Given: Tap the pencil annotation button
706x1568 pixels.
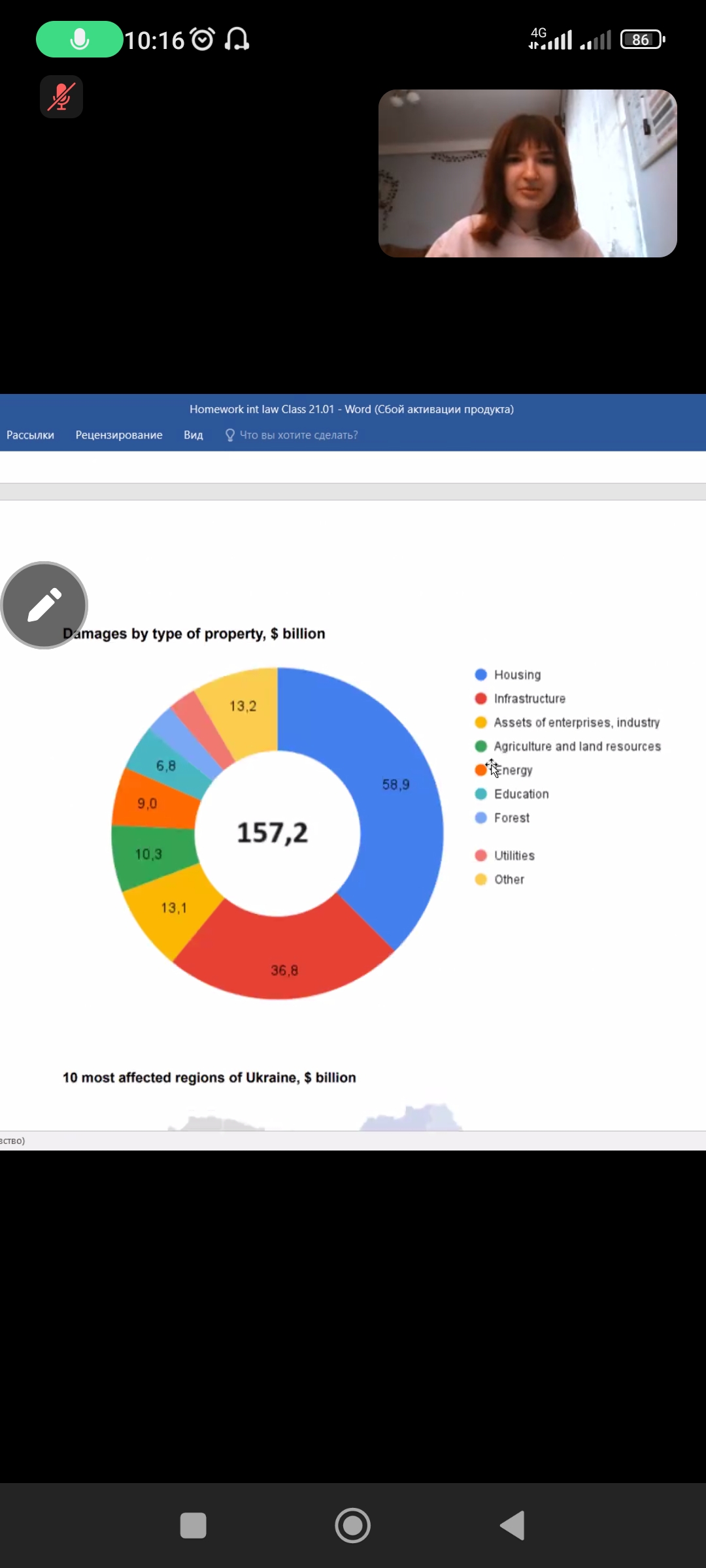Looking at the screenshot, I should tap(44, 605).
